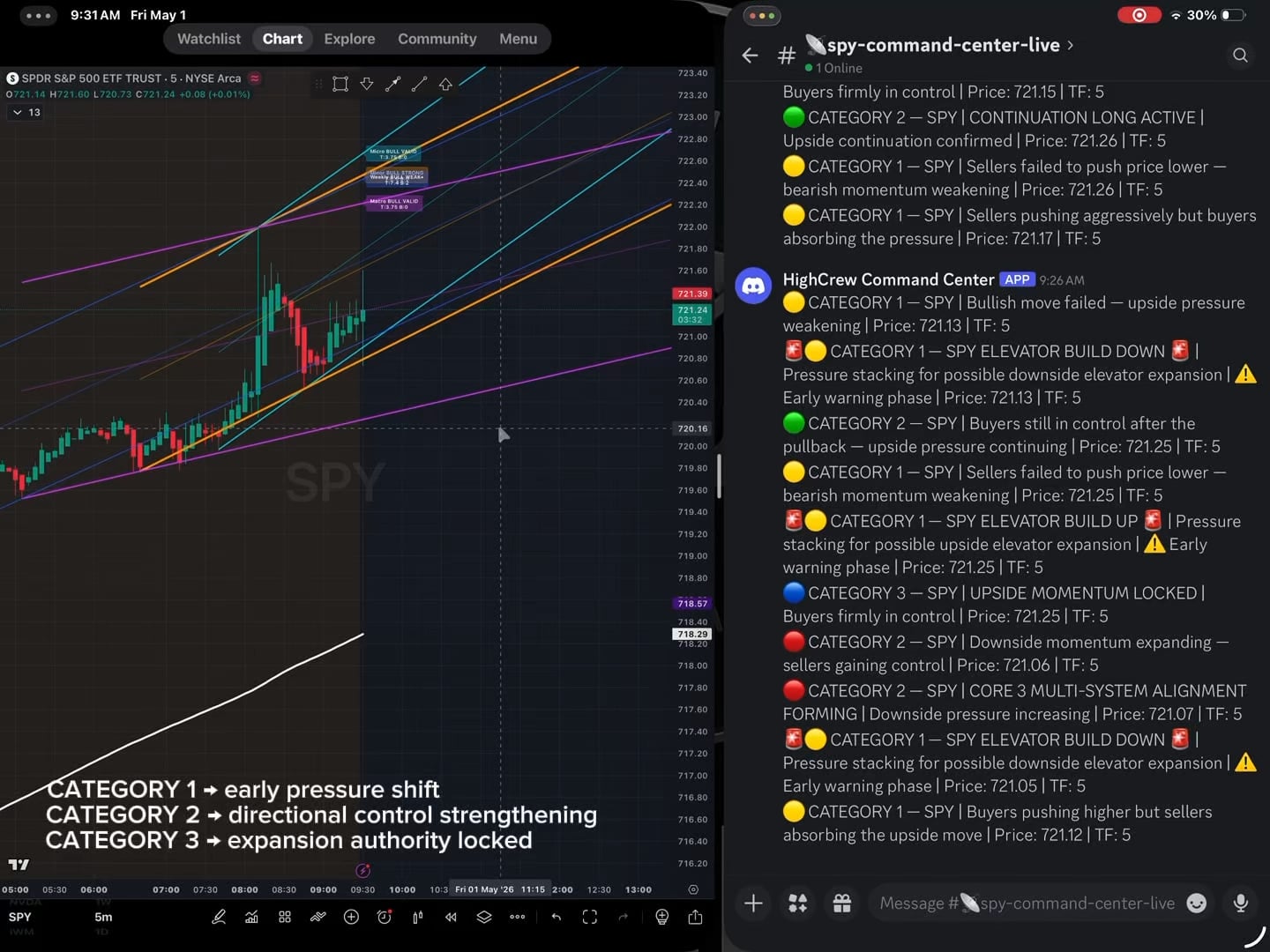Select the Chart tab

tap(282, 39)
